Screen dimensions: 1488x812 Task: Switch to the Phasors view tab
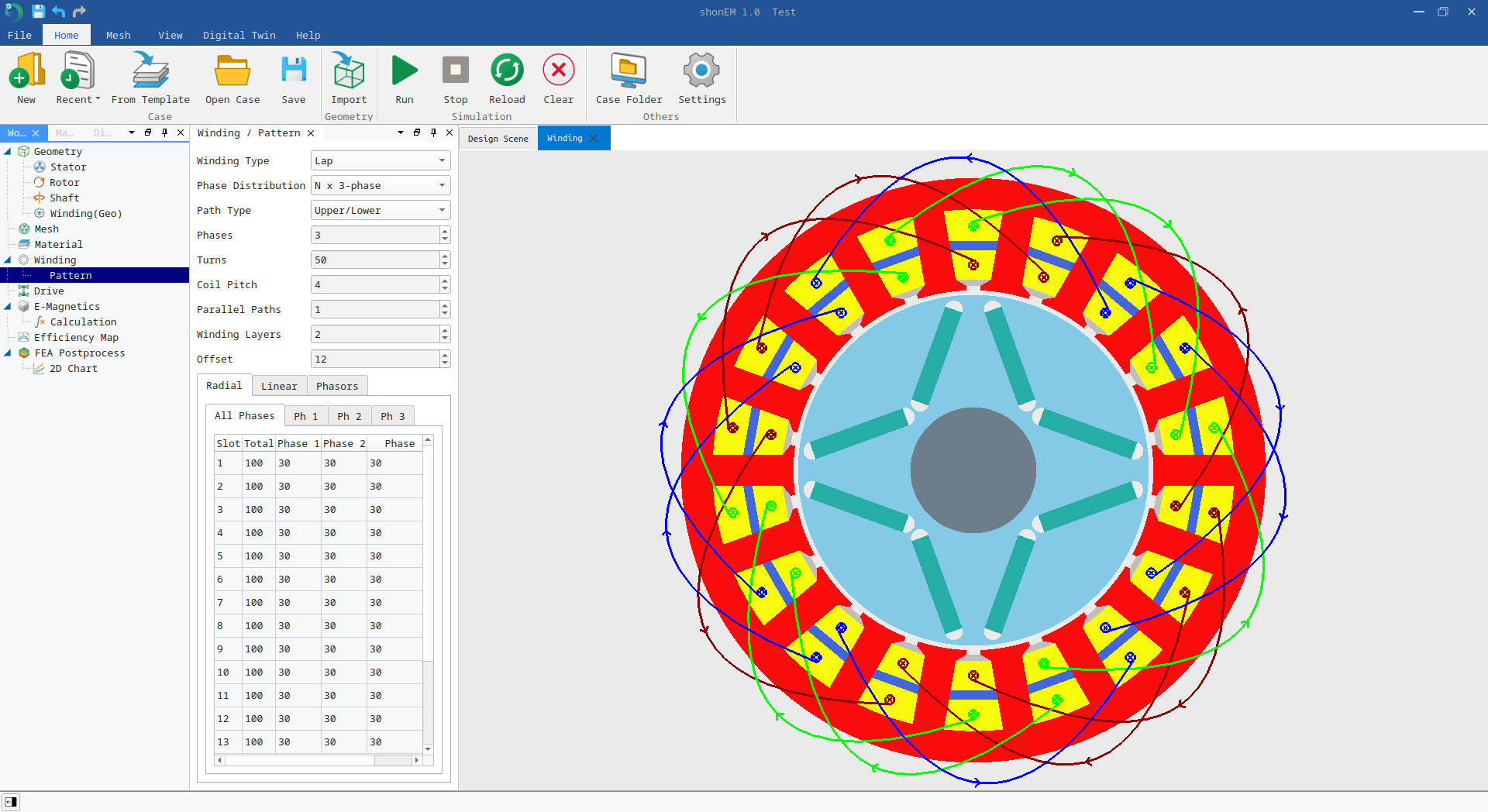(337, 386)
